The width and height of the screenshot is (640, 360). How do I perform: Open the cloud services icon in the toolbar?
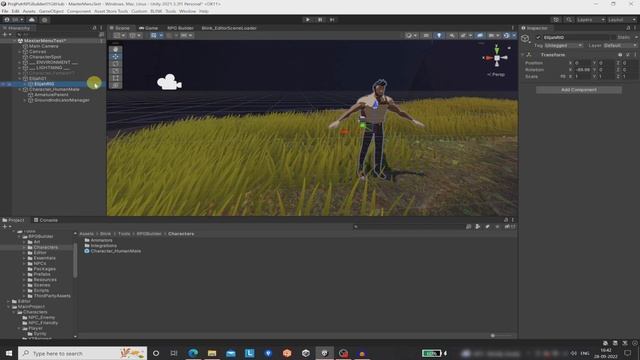(32, 20)
